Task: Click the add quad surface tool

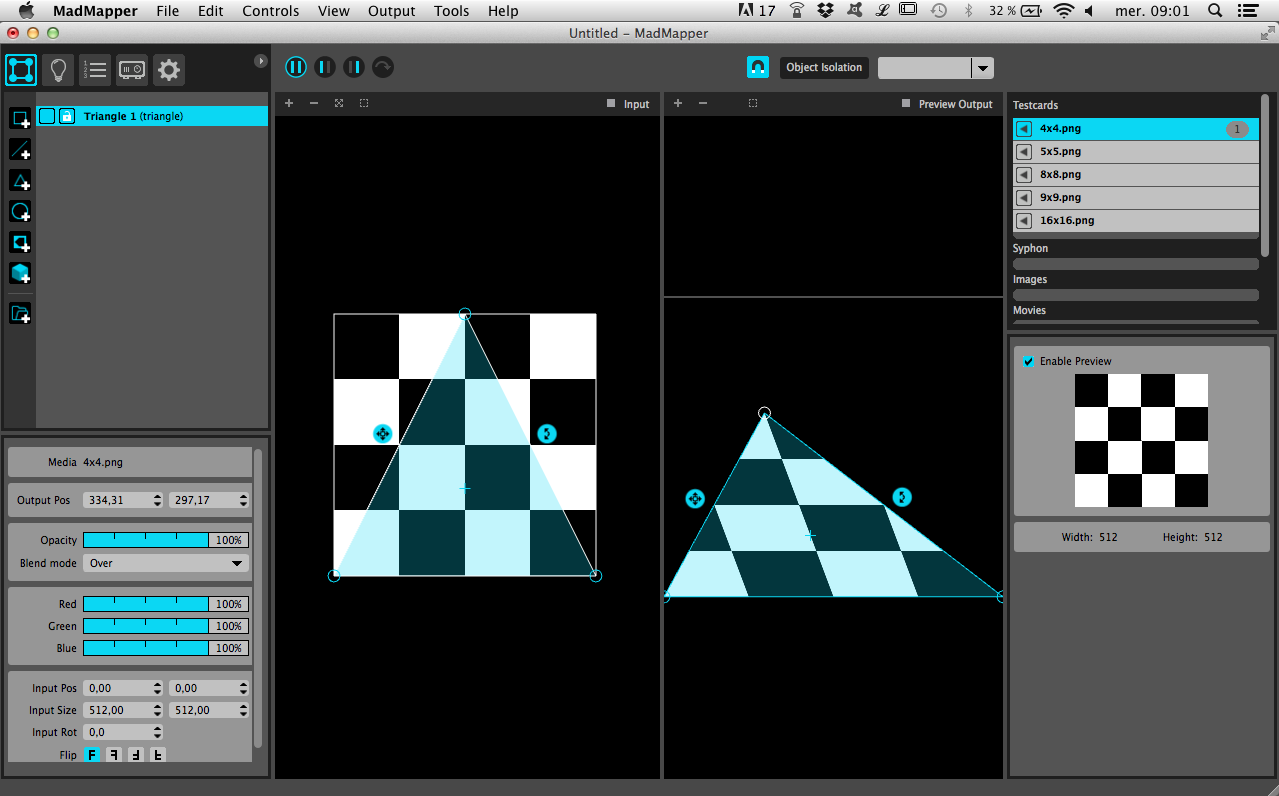Action: pos(20,119)
